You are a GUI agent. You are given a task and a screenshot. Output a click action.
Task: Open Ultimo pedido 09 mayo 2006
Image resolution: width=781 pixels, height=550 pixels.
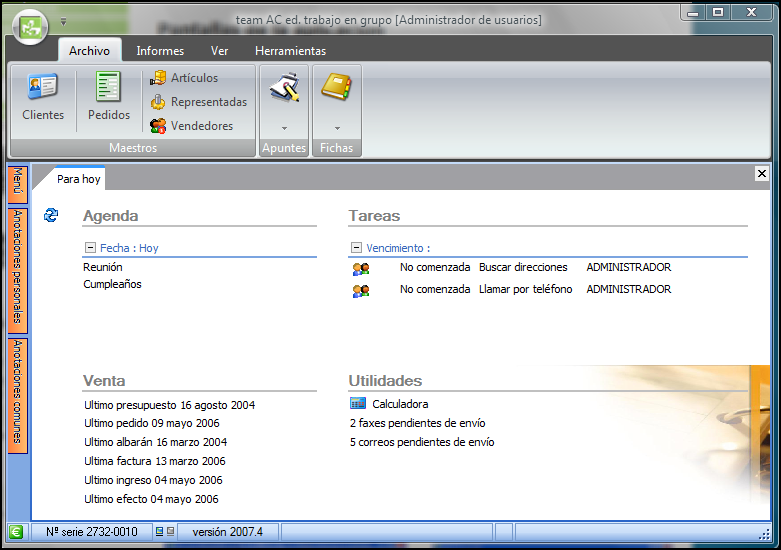coord(152,423)
